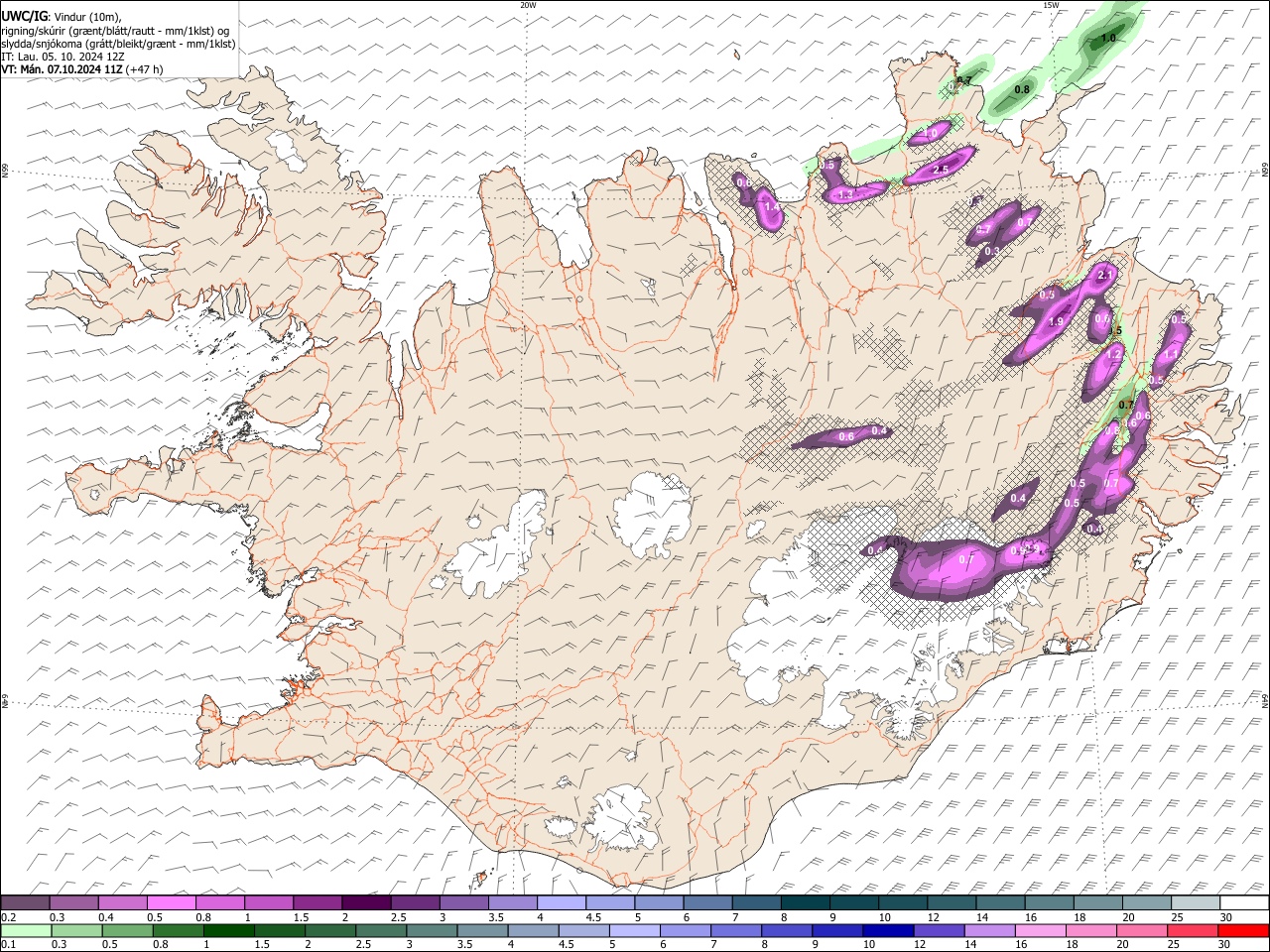The width and height of the screenshot is (1270, 952).
Task: Choose the 9 blue swatch in lower legend
Action: (837, 930)
